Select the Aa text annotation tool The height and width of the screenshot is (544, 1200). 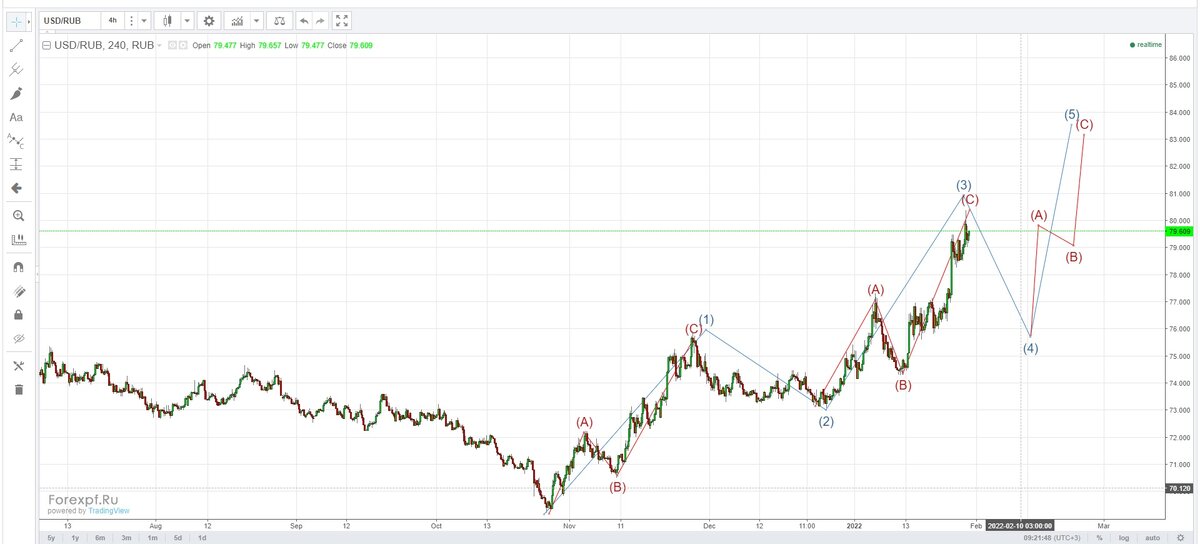pos(16,117)
